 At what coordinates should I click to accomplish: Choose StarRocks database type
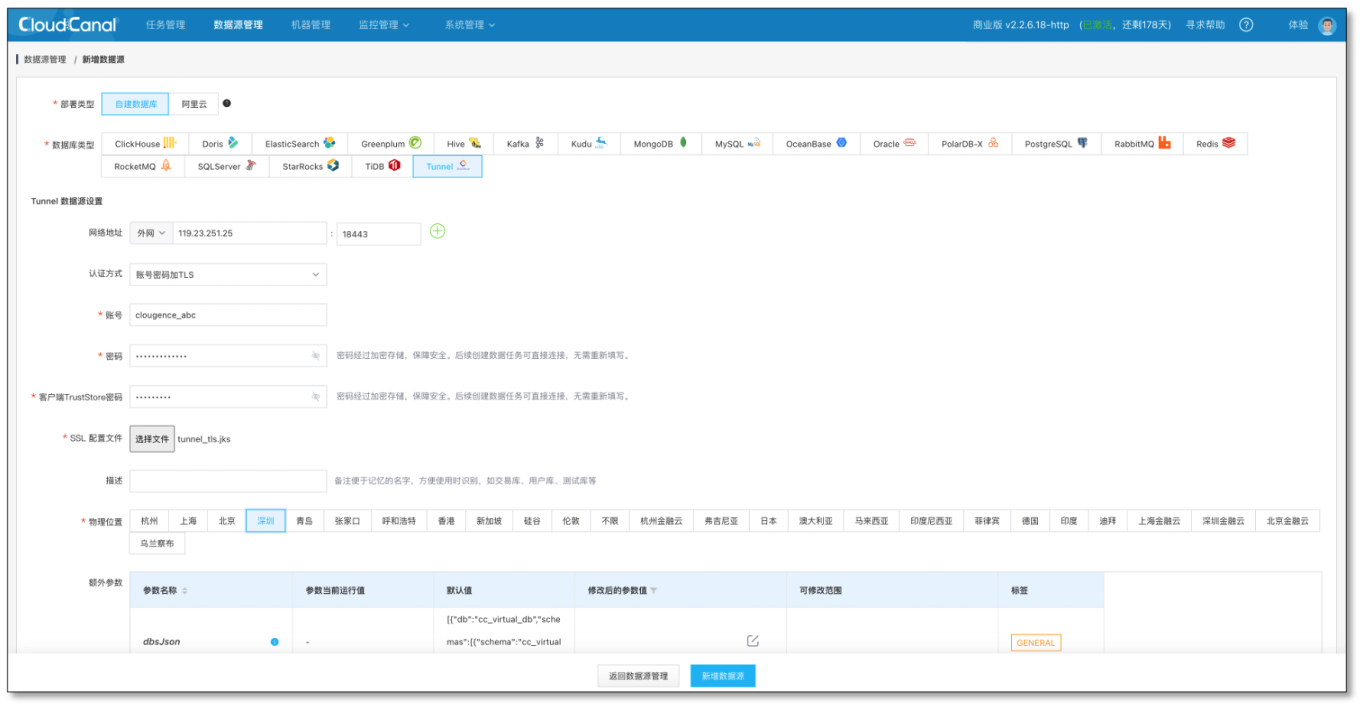pyautogui.click(x=311, y=166)
